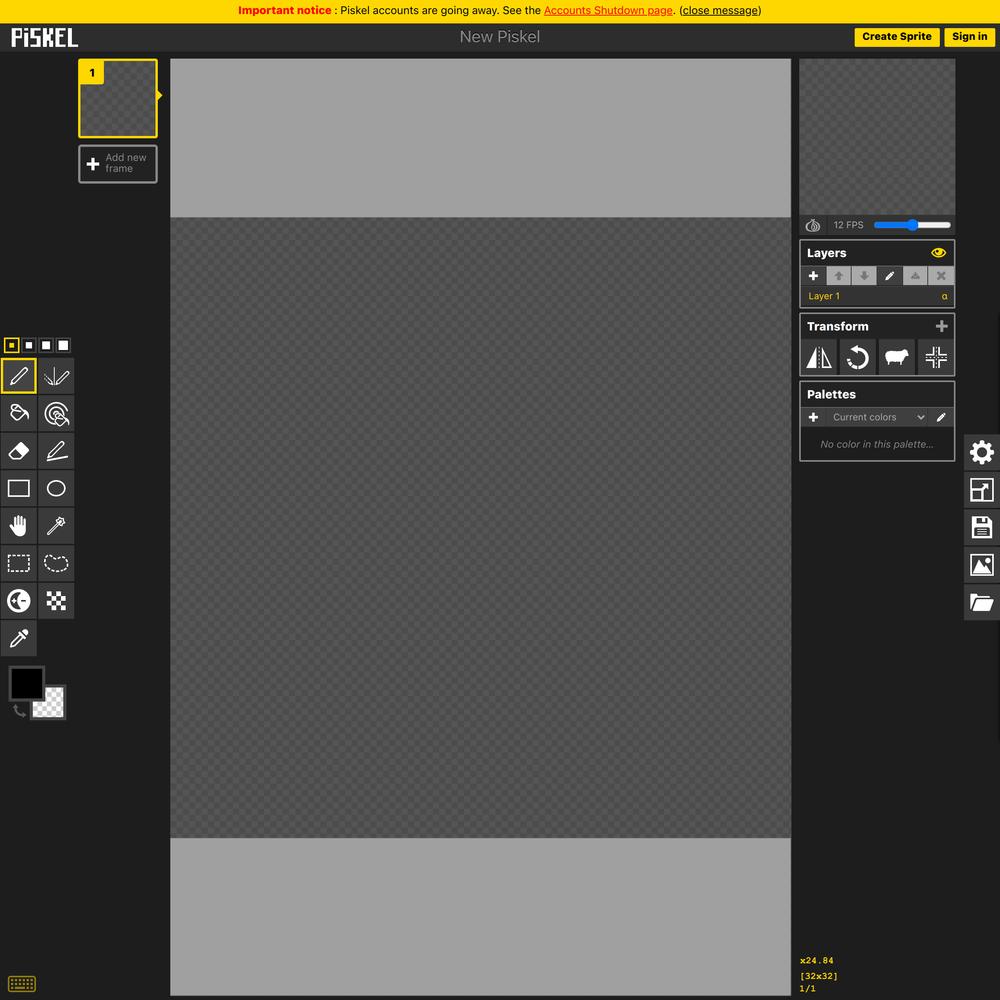The width and height of the screenshot is (1000, 1000).
Task: Select the Vertical Mirror pen tool
Action: coord(56,376)
